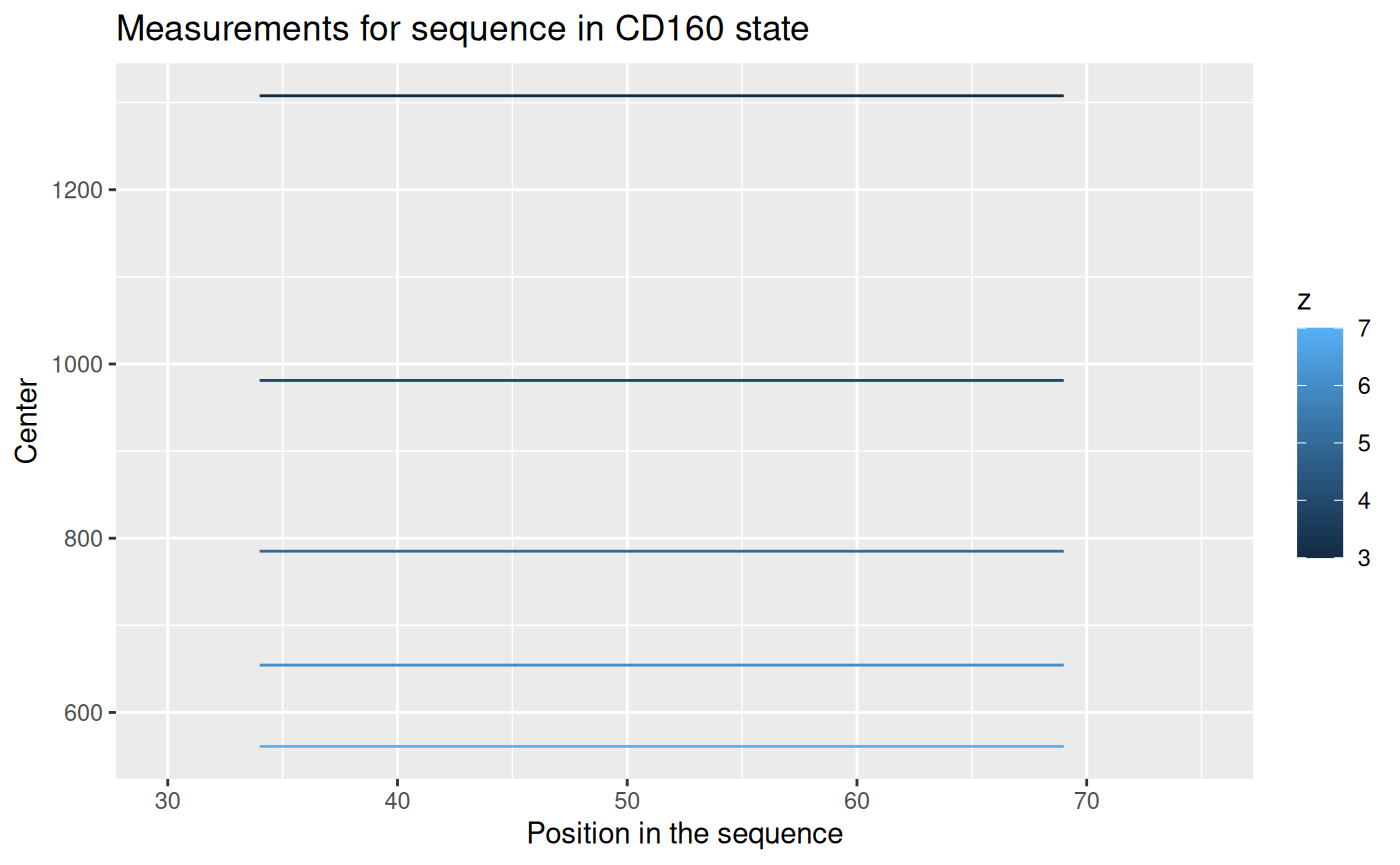Image resolution: width=1400 pixels, height=865 pixels.
Task: Click the medium-blue line below the 800 gridline
Action: (661, 551)
